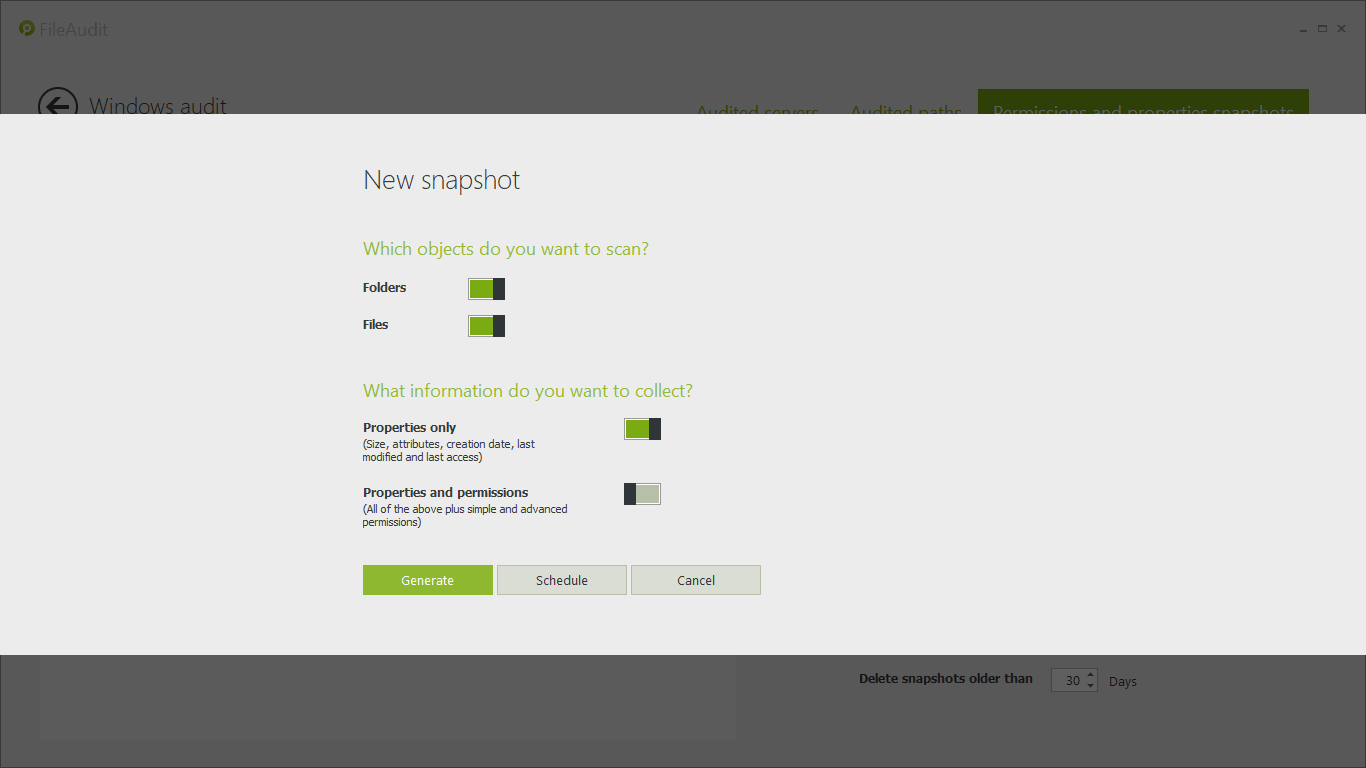Switch to the Audited servers tab
The height and width of the screenshot is (768, 1366).
757,108
